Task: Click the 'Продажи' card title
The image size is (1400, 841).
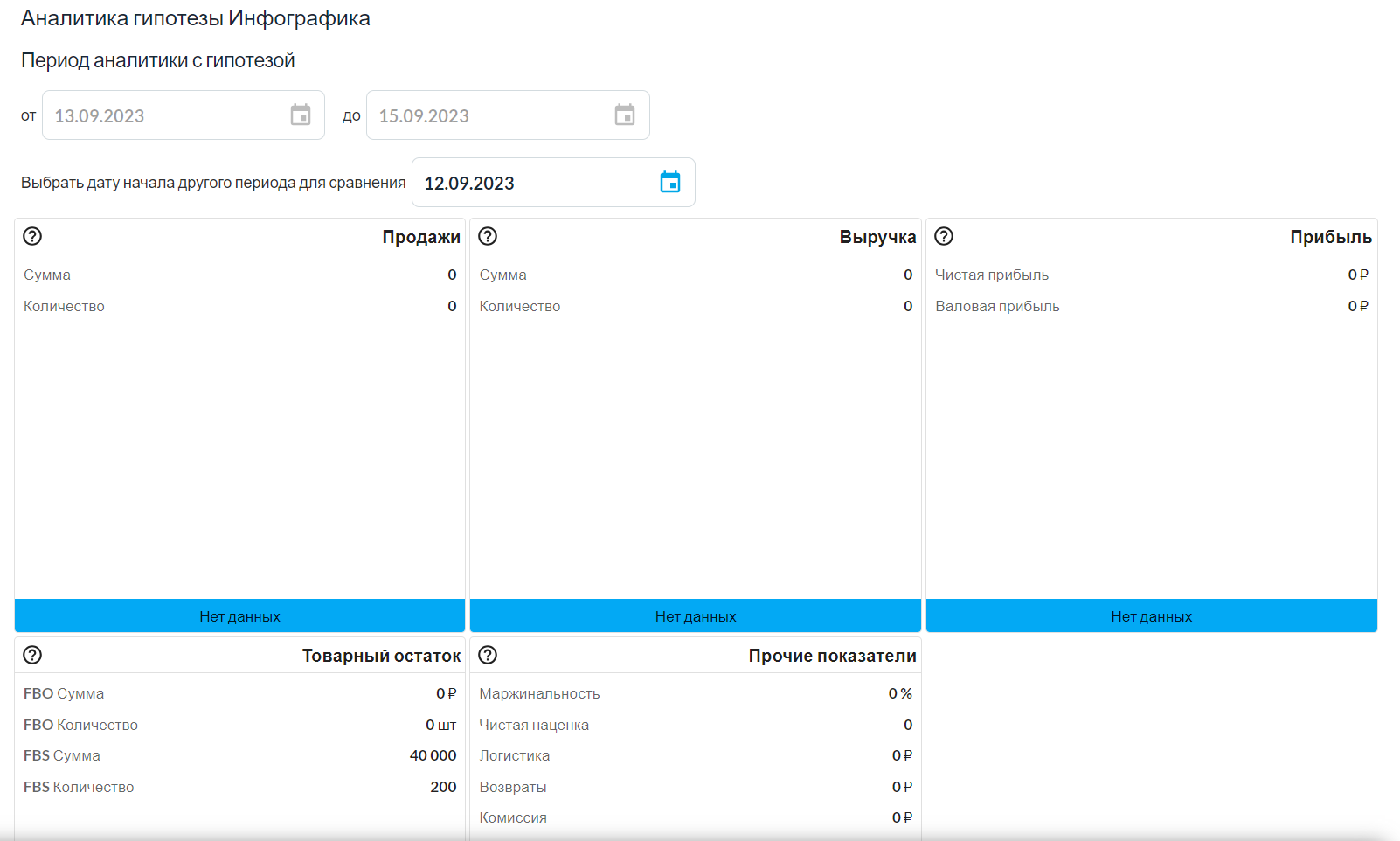Action: point(421,237)
